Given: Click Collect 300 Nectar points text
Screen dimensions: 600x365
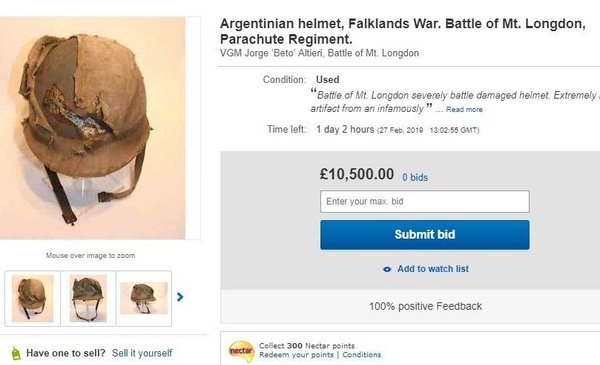Looking at the screenshot, I should coord(307,345).
